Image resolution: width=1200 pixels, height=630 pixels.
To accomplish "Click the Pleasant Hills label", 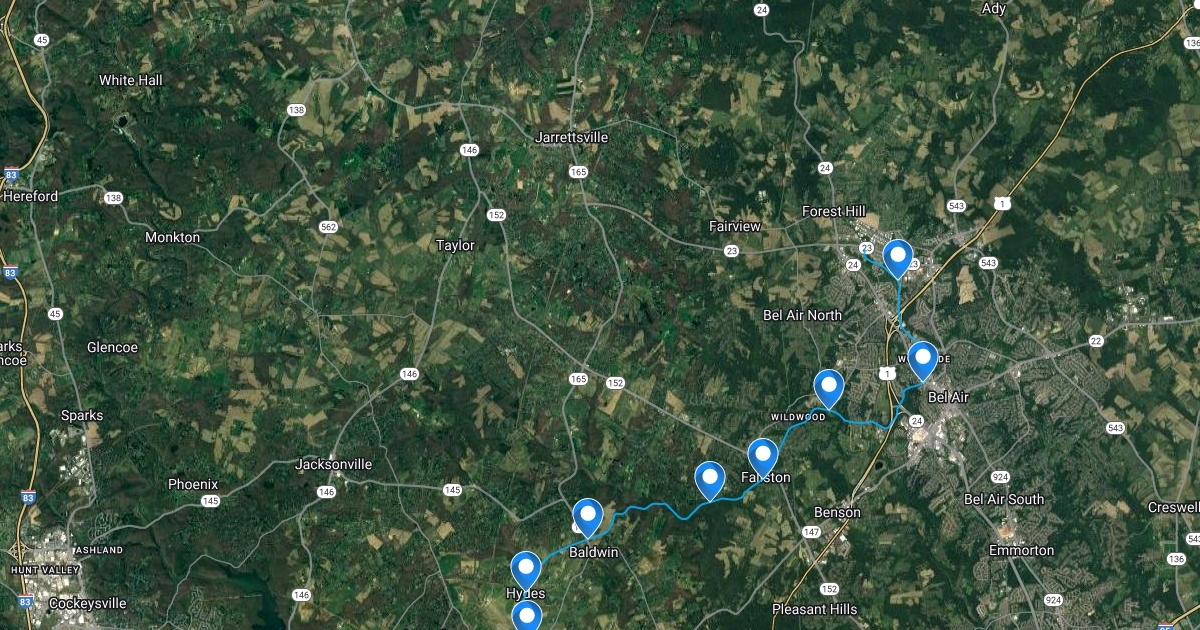I will tap(815, 608).
